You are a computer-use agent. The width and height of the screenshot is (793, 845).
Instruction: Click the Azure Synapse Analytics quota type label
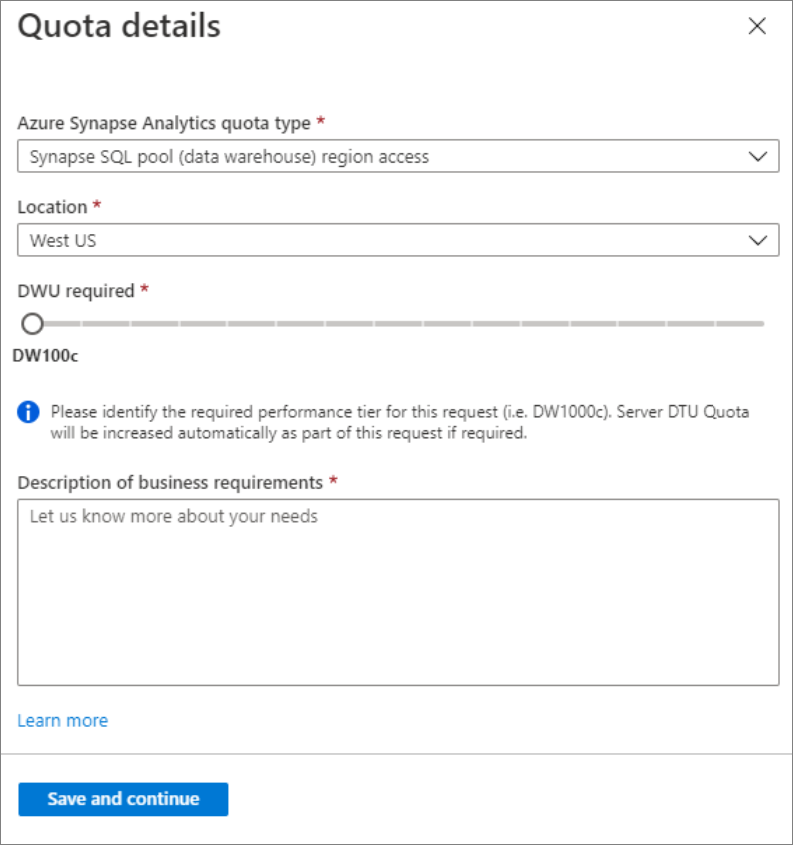coord(164,123)
